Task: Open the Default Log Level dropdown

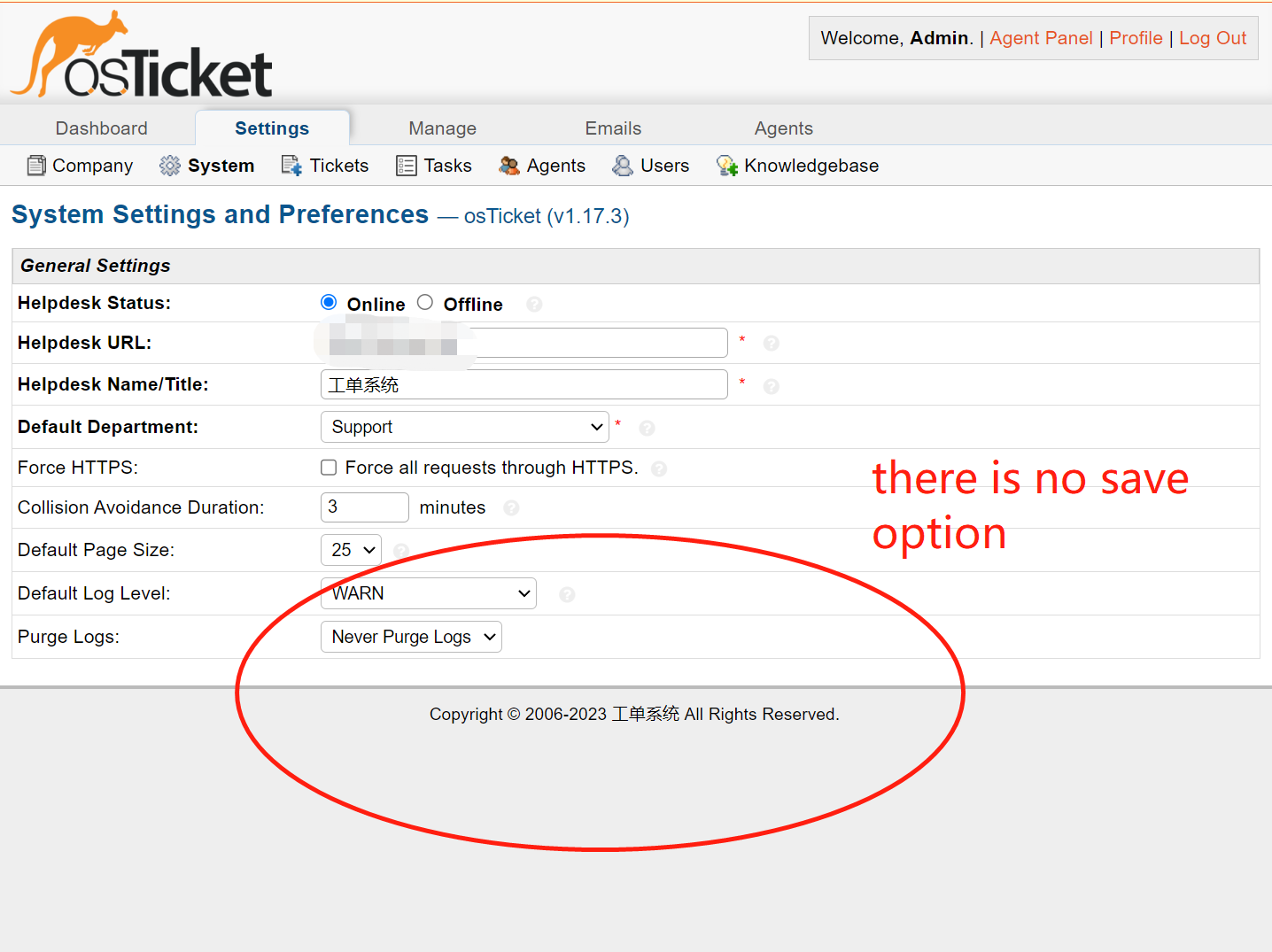Action: tap(429, 593)
